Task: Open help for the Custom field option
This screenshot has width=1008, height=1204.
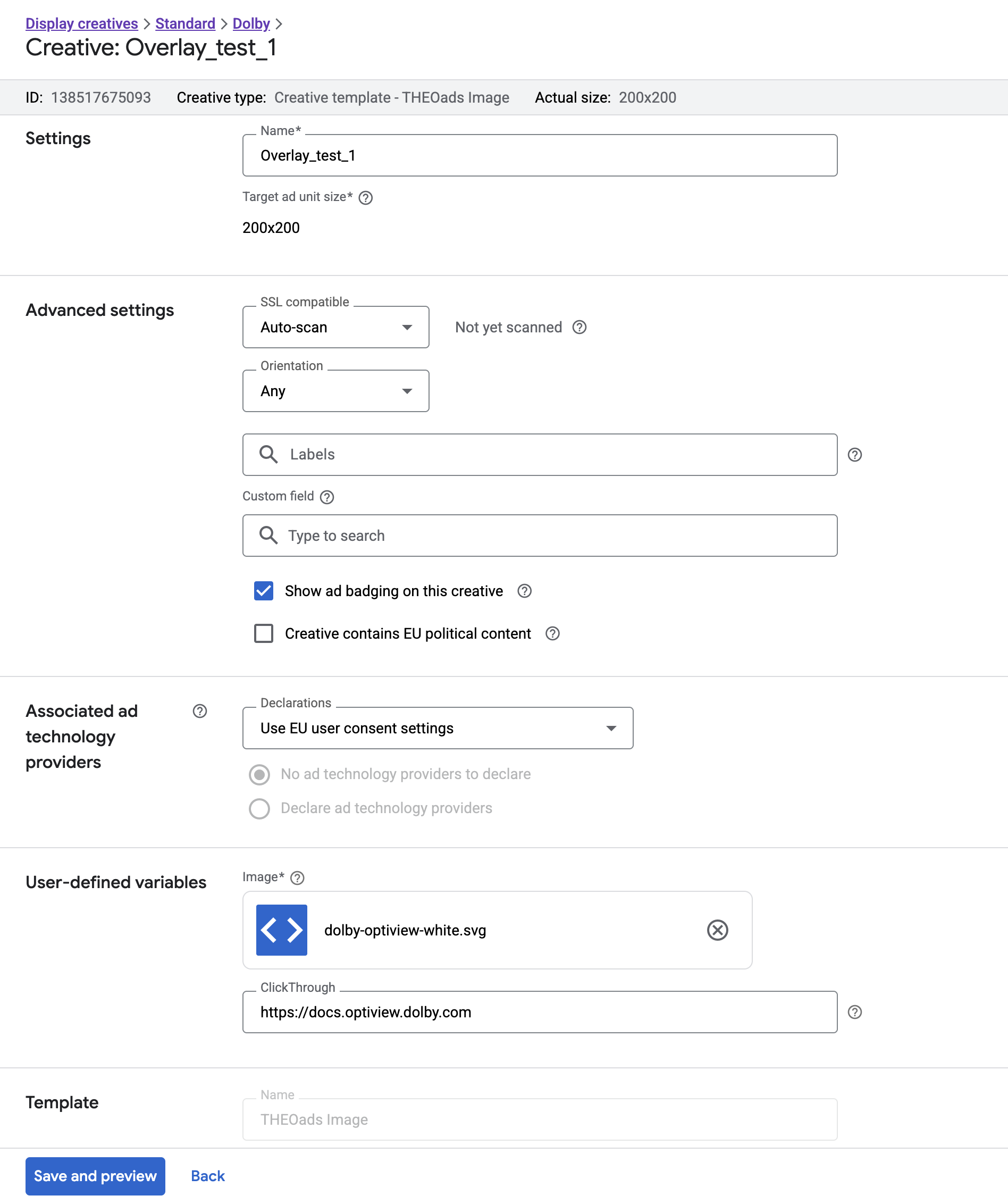Action: pos(326,497)
